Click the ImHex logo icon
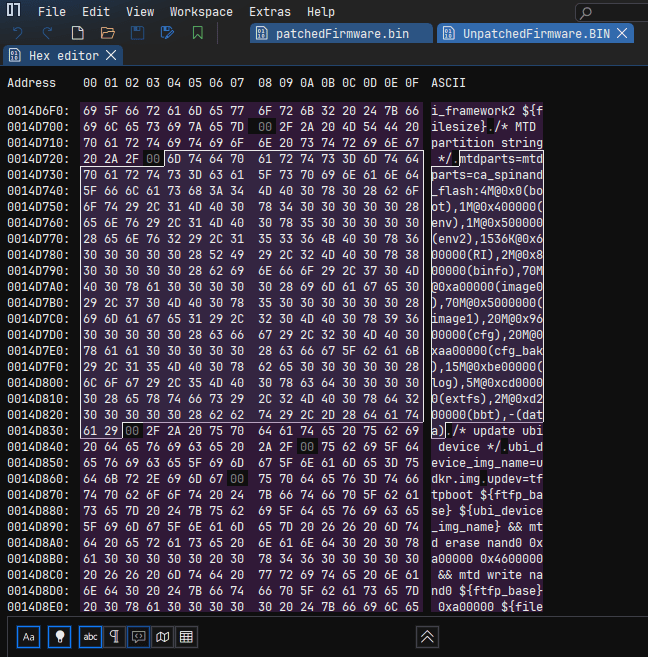 click(13, 10)
